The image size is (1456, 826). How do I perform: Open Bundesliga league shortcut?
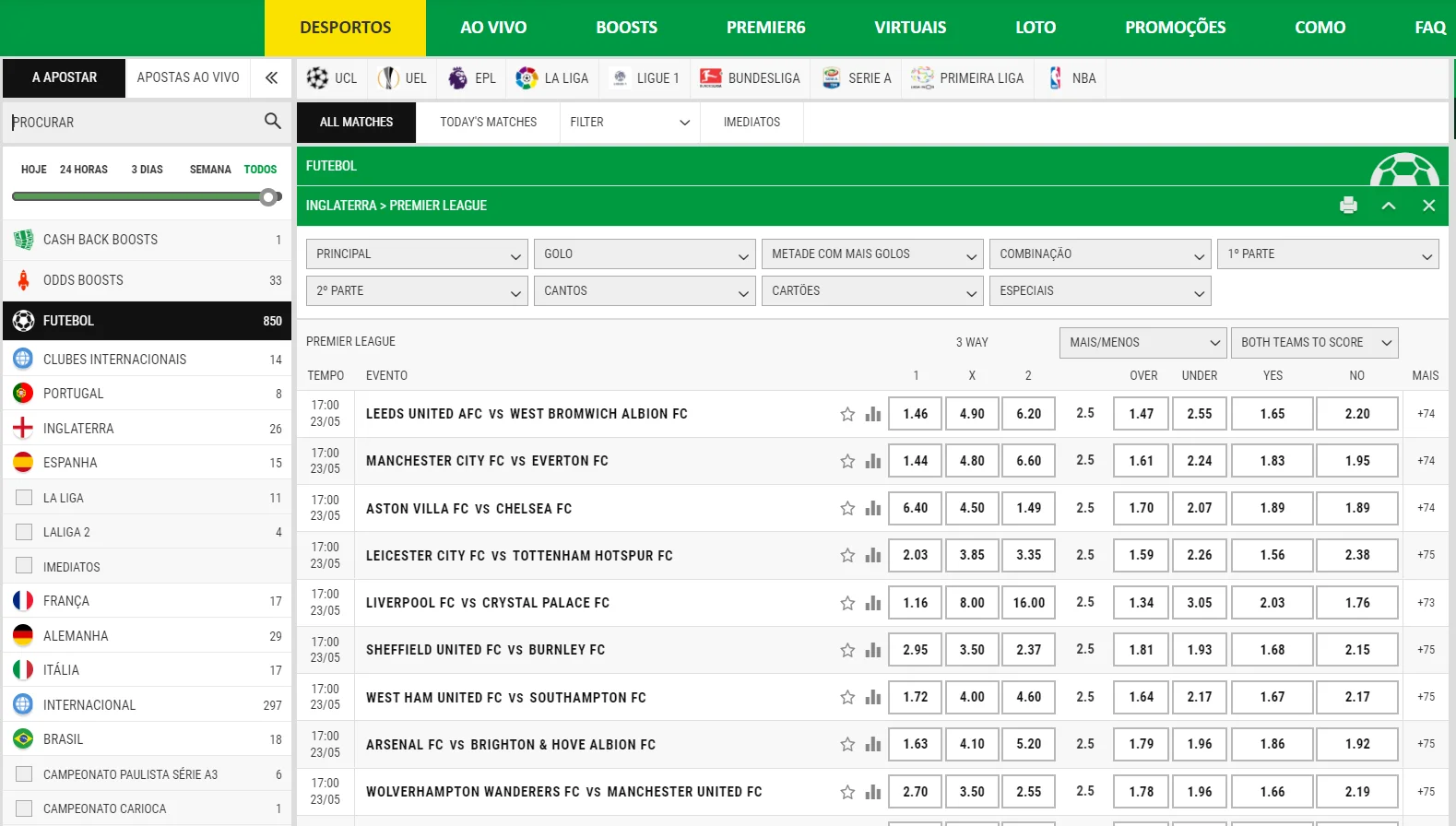click(x=750, y=78)
